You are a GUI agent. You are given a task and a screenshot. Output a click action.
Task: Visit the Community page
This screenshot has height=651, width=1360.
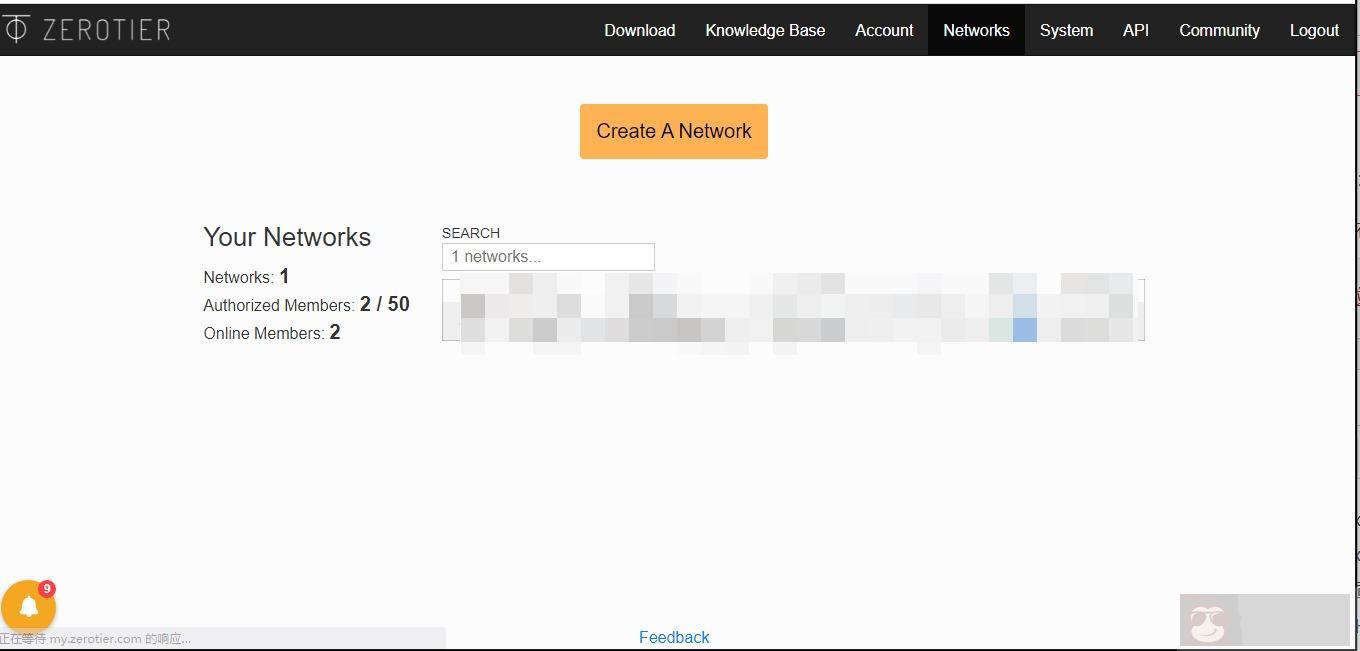(1219, 30)
